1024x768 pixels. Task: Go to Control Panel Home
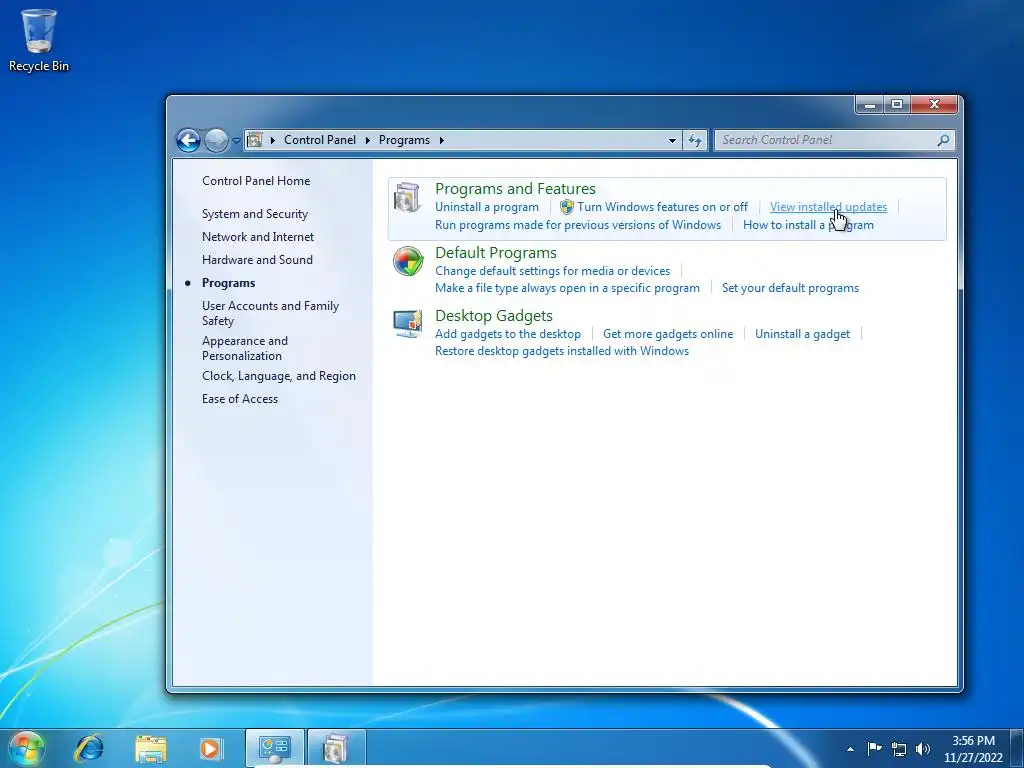pyautogui.click(x=256, y=181)
